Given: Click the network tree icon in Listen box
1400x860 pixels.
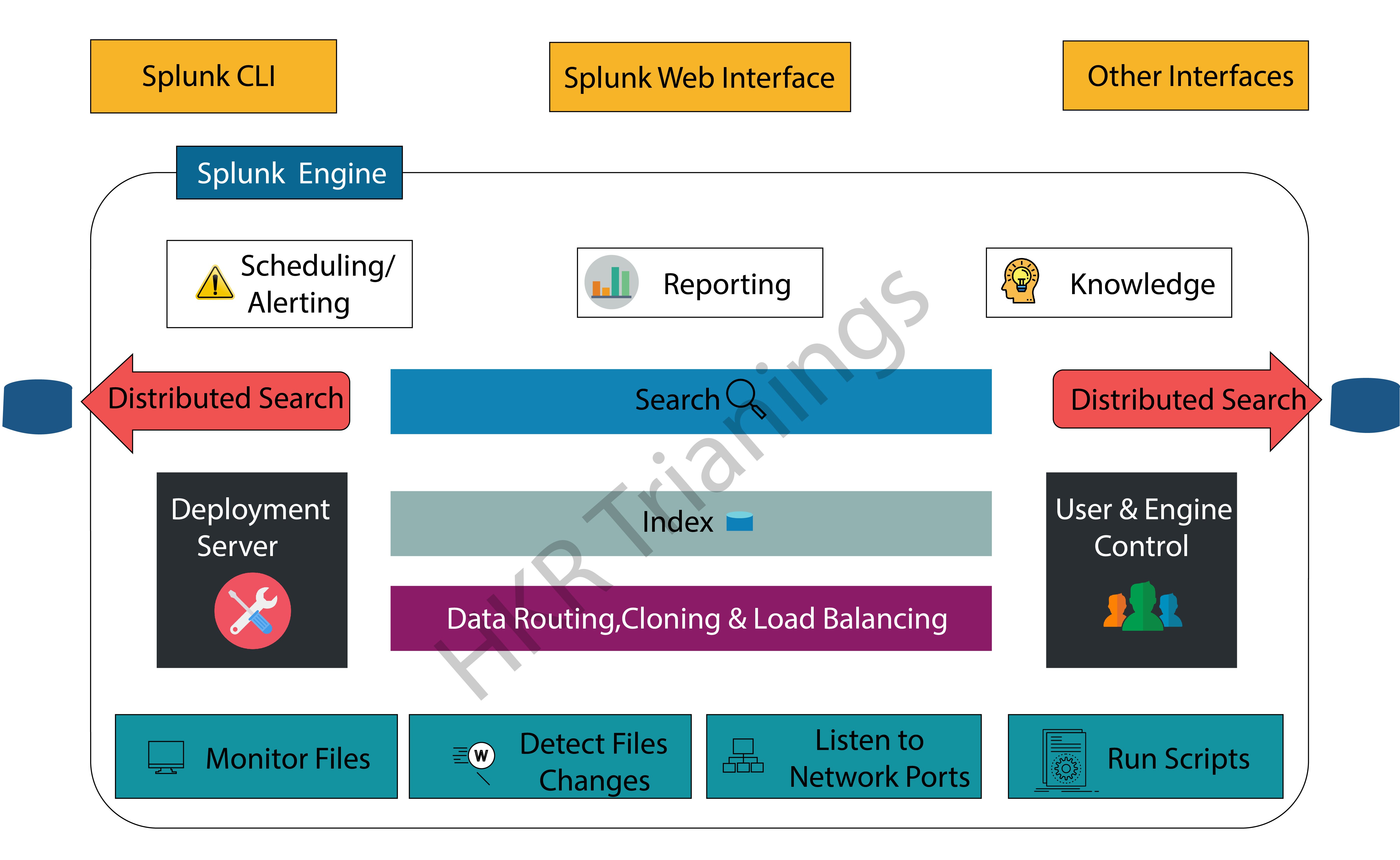Looking at the screenshot, I should click(743, 755).
